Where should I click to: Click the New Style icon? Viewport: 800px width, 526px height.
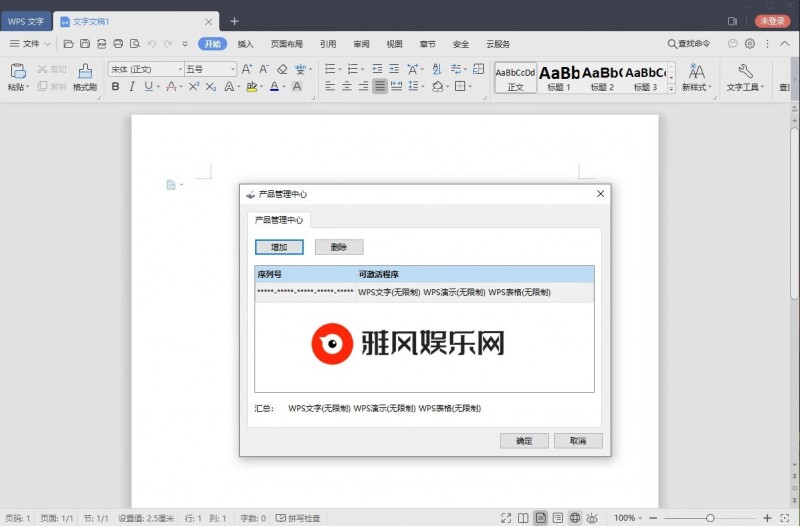pos(696,71)
